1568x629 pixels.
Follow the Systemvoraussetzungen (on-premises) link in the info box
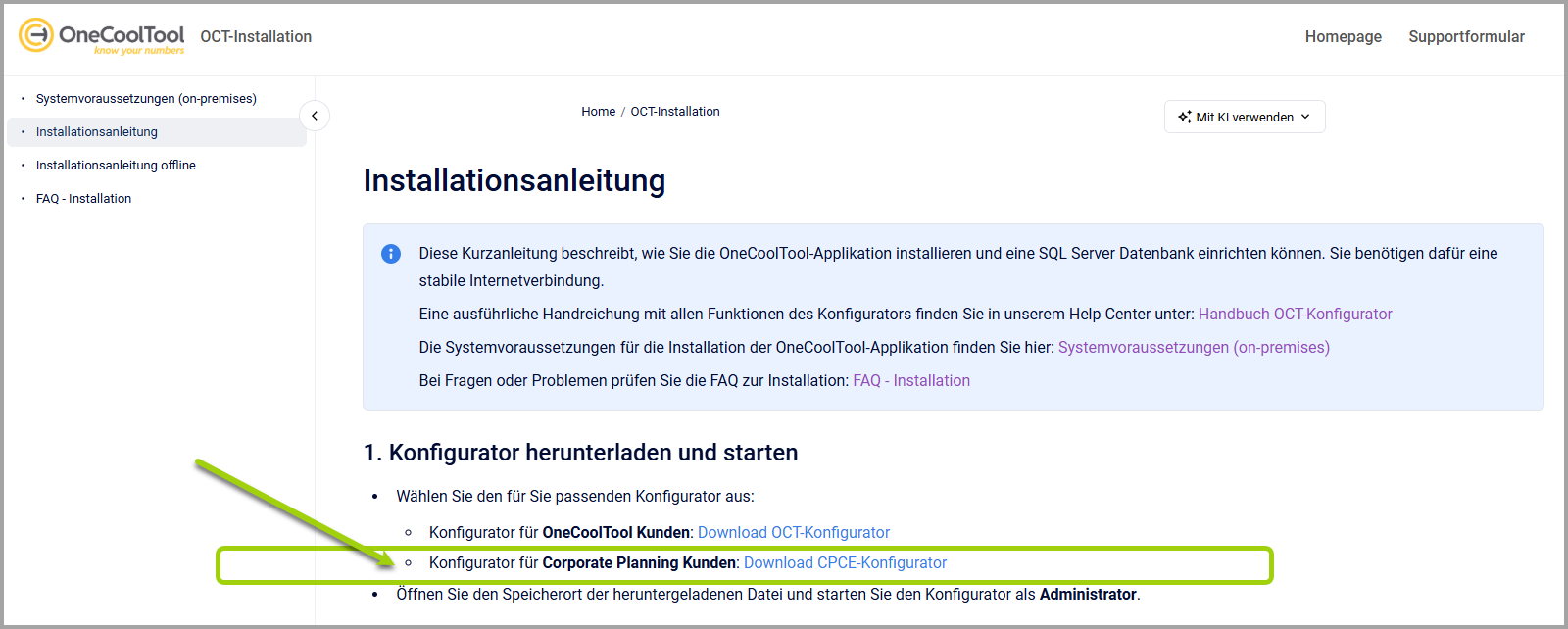(x=1194, y=348)
